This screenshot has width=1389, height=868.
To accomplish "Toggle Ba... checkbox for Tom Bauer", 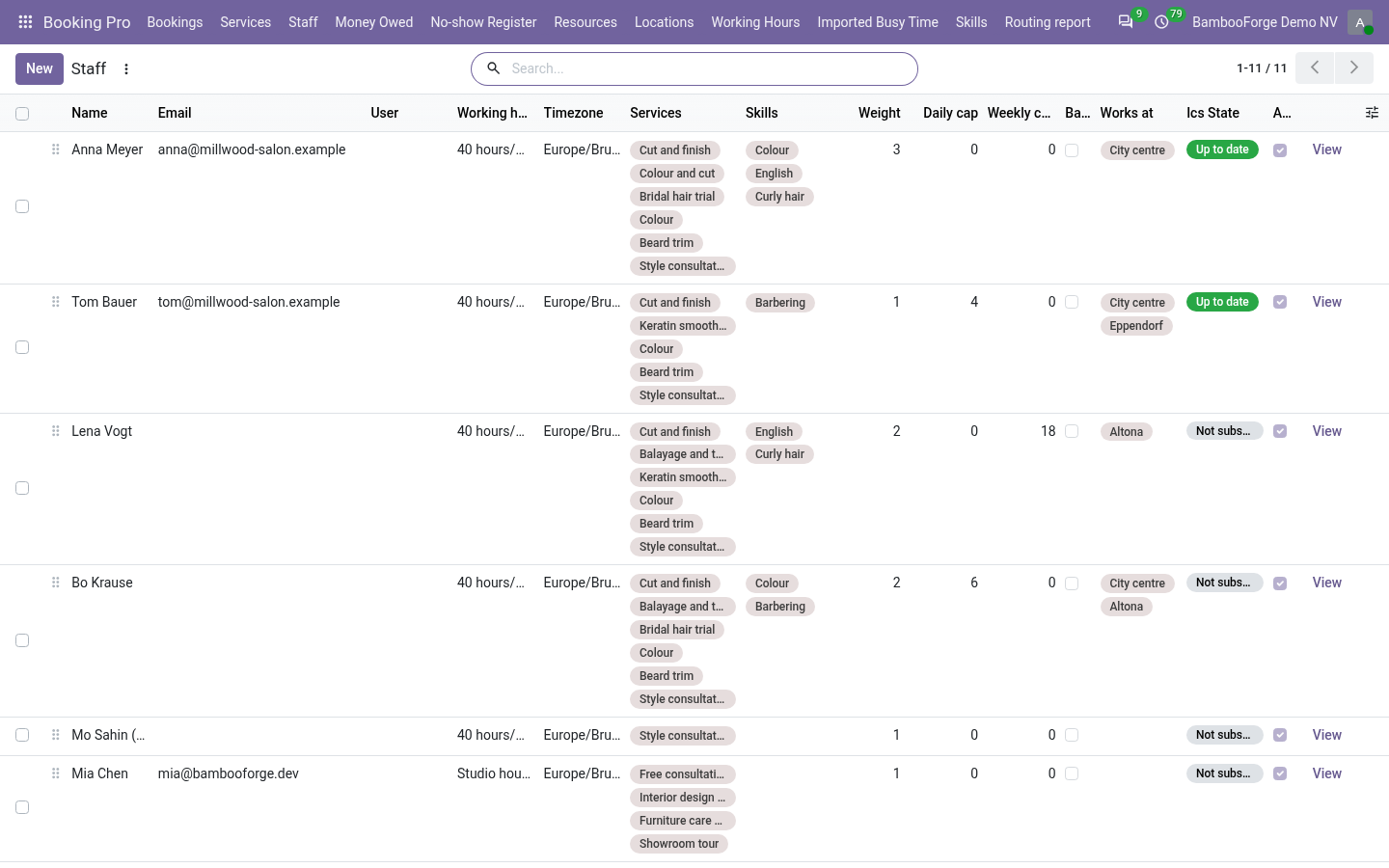I will [x=1072, y=302].
